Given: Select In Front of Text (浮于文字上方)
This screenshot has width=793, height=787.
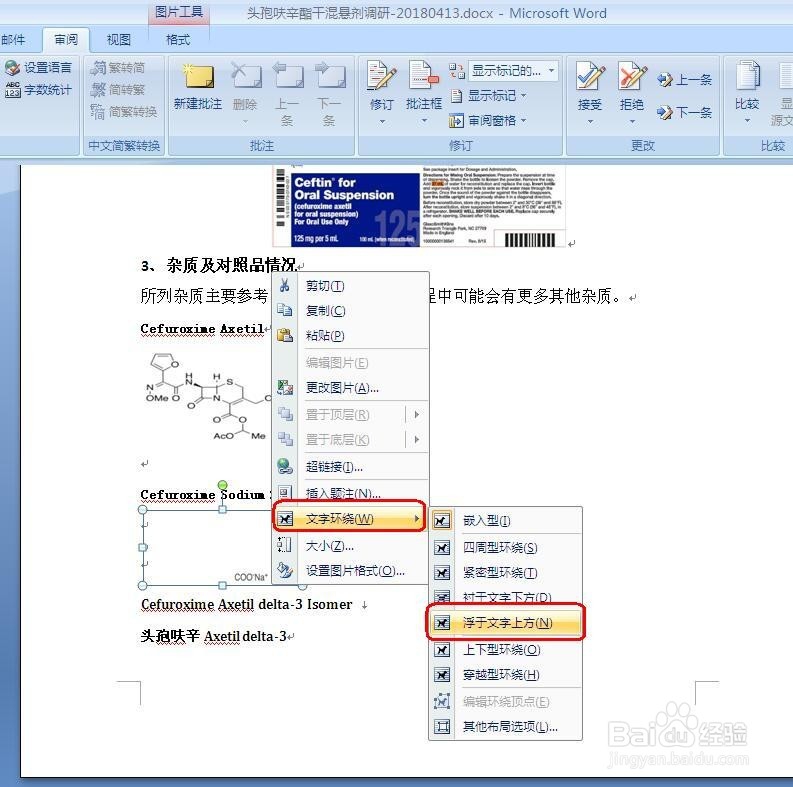Looking at the screenshot, I should coord(506,623).
